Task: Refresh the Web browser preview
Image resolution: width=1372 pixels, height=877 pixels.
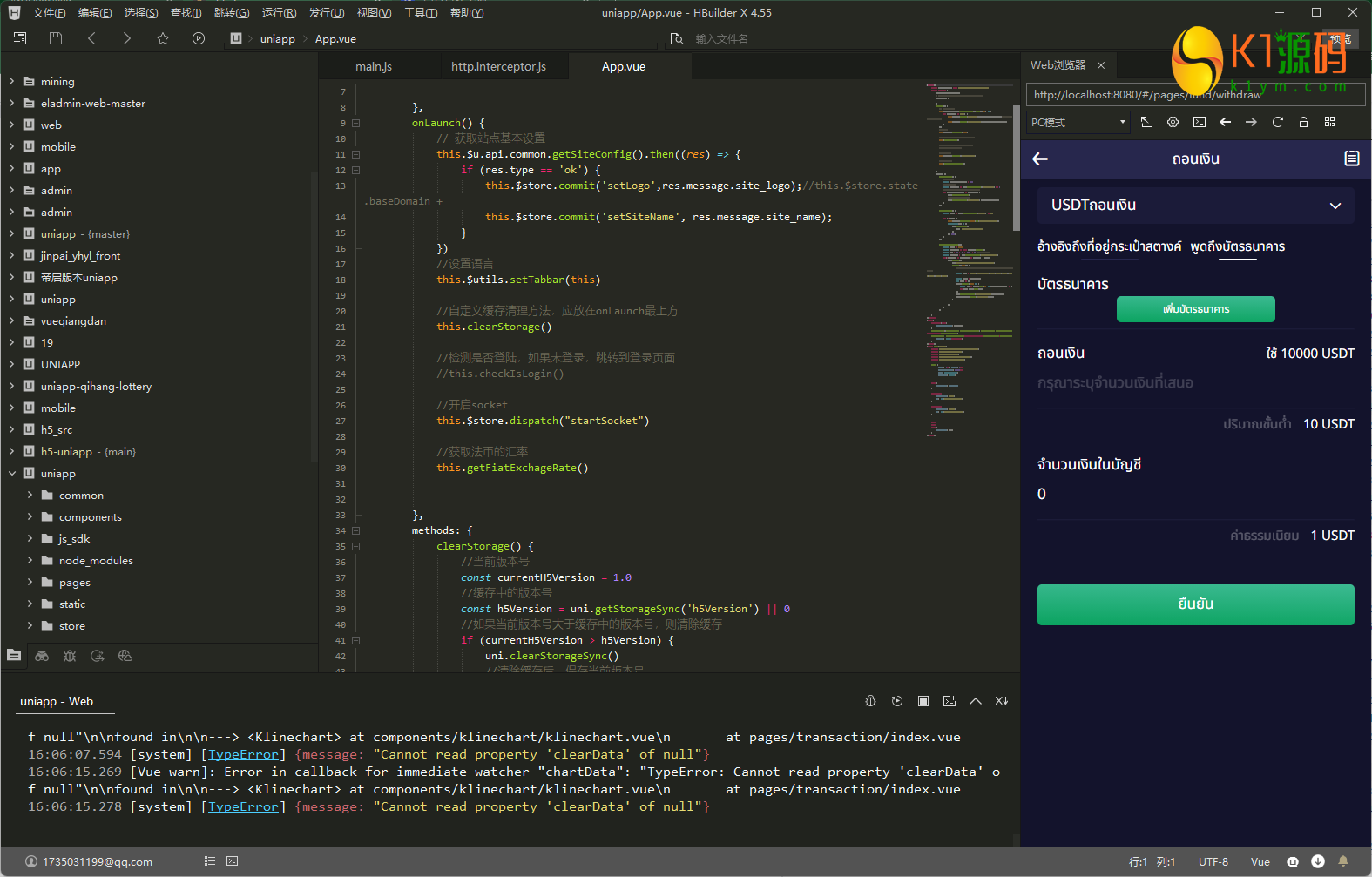Action: 1277,122
